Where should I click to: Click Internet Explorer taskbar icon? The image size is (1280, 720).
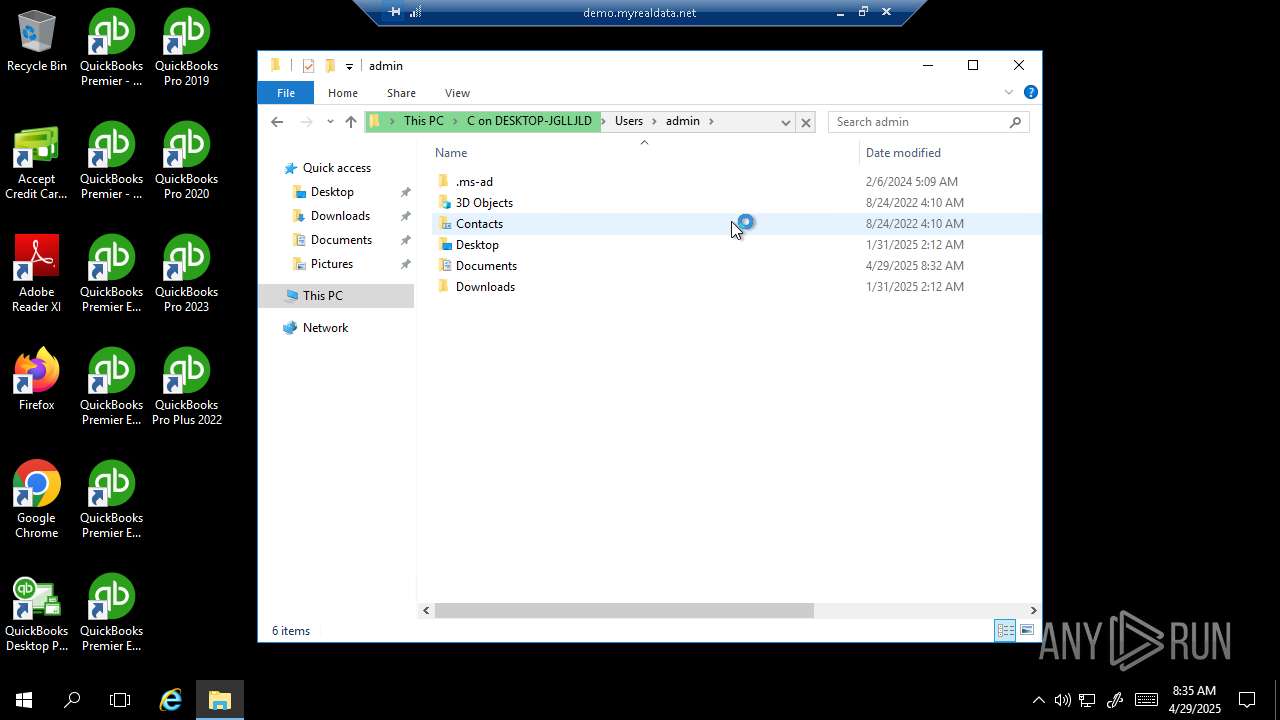click(x=171, y=700)
